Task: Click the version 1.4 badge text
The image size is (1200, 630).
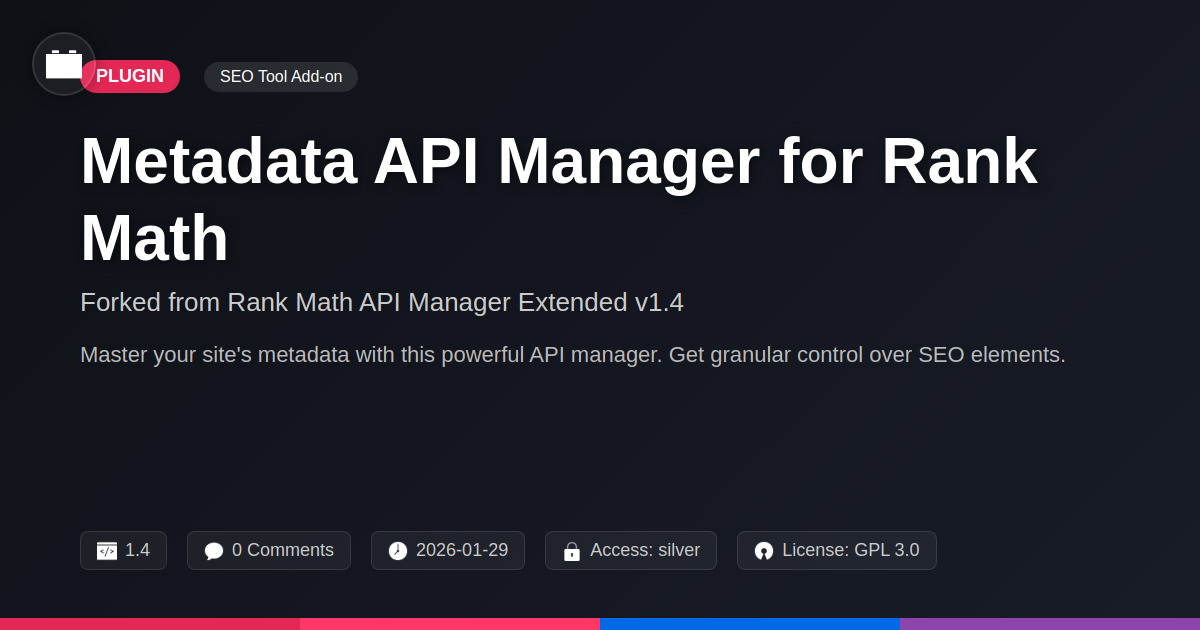Action: coord(137,550)
